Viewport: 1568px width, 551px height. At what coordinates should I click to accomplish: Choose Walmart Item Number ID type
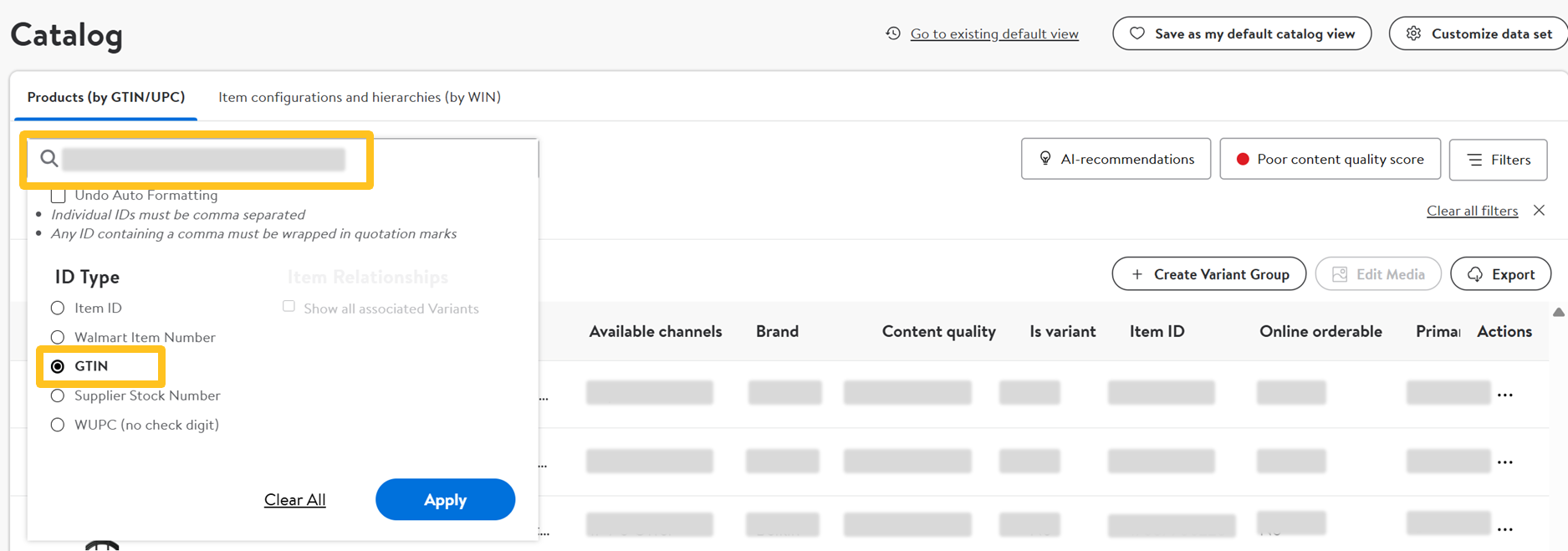click(x=58, y=337)
